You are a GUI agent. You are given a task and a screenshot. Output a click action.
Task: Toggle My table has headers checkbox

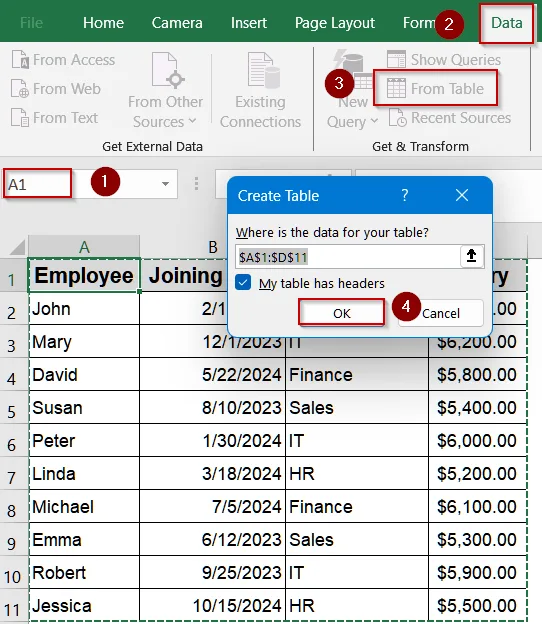[x=243, y=283]
